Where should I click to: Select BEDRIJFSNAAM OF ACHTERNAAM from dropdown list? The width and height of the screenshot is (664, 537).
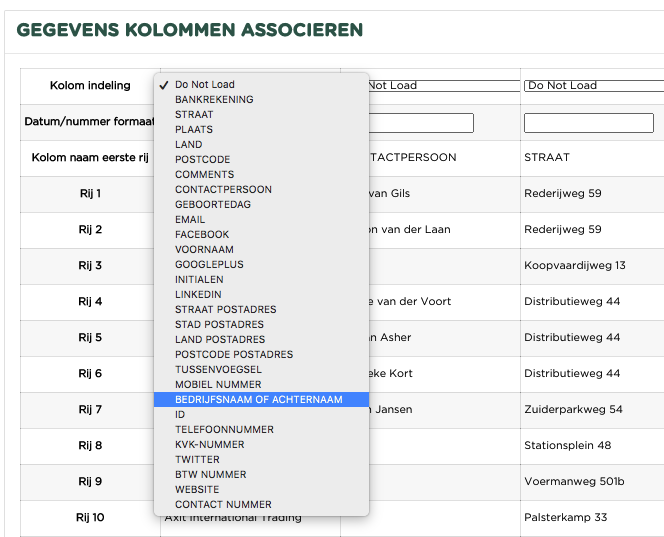(258, 400)
